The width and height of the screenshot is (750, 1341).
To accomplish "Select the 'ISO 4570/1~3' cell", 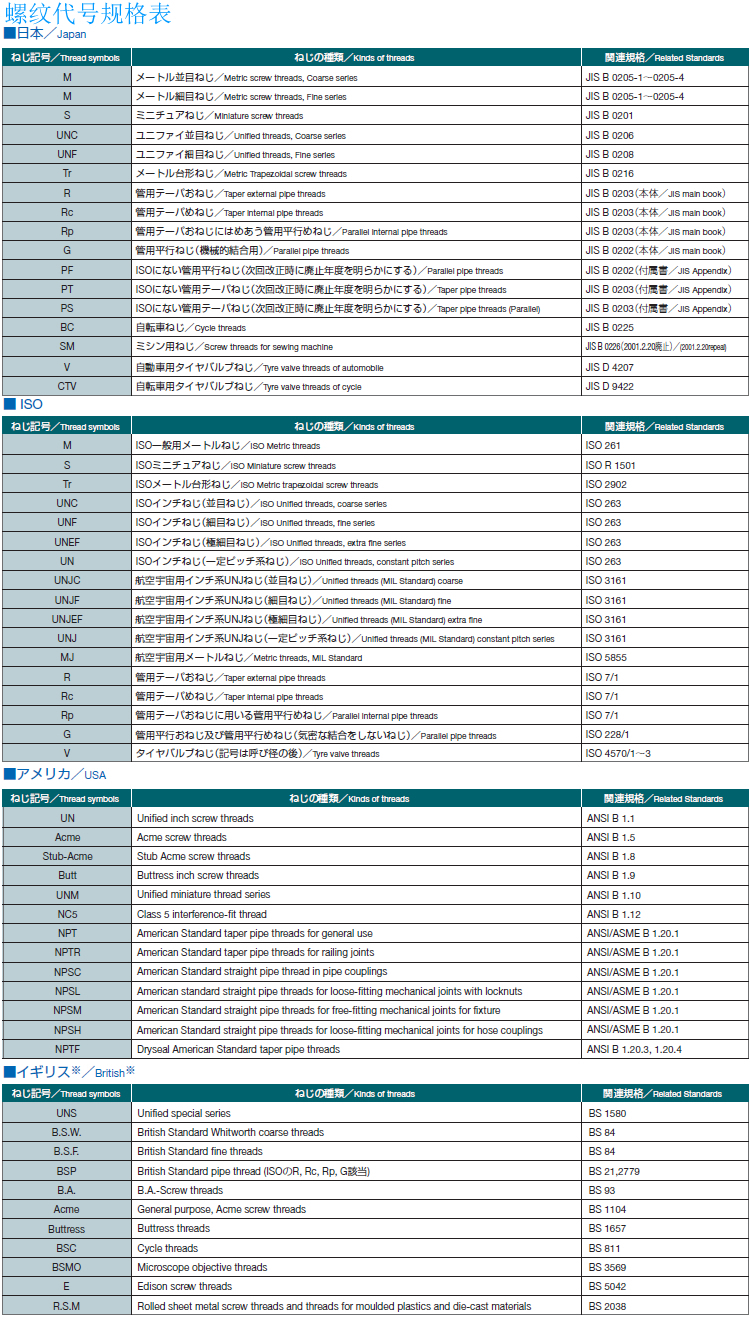I will 665,754.
